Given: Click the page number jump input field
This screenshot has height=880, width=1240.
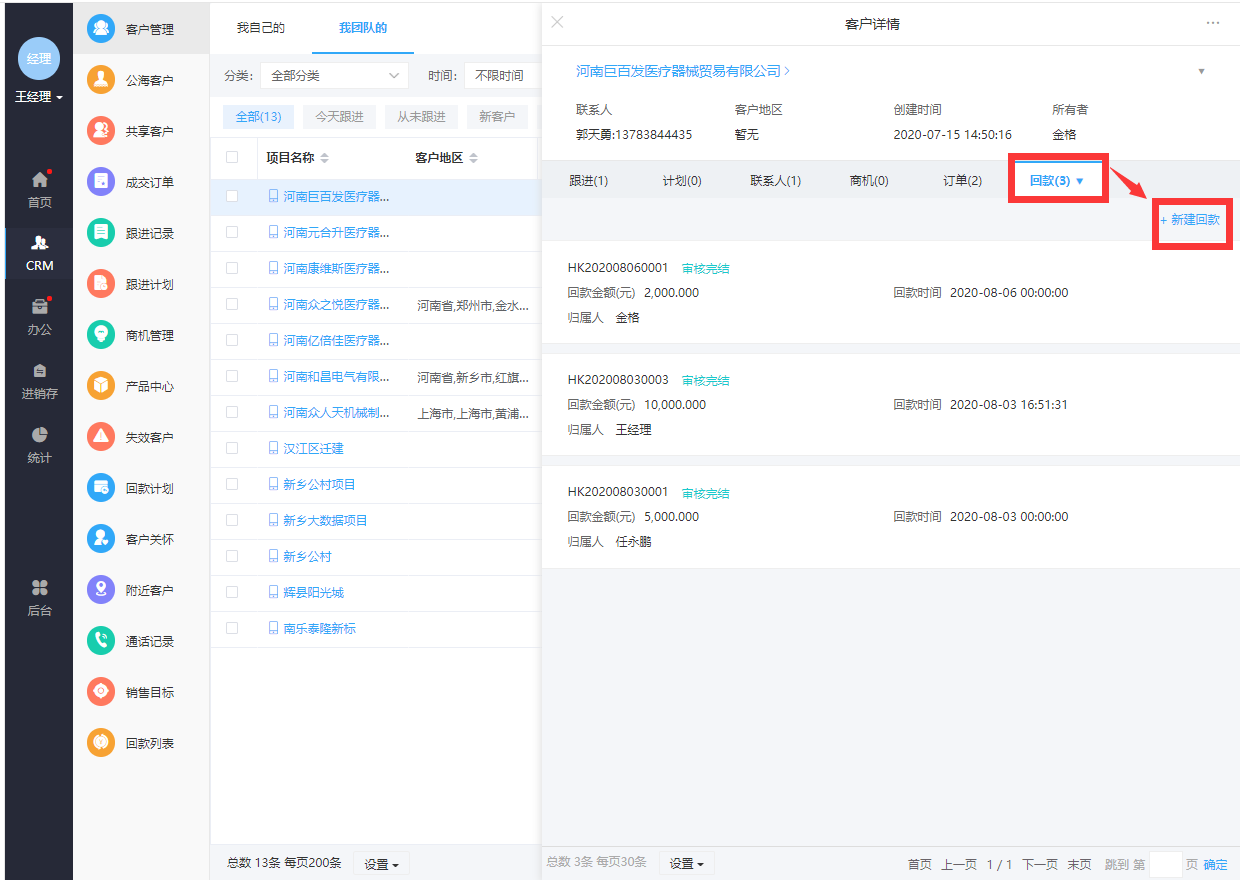Looking at the screenshot, I should 1166,864.
